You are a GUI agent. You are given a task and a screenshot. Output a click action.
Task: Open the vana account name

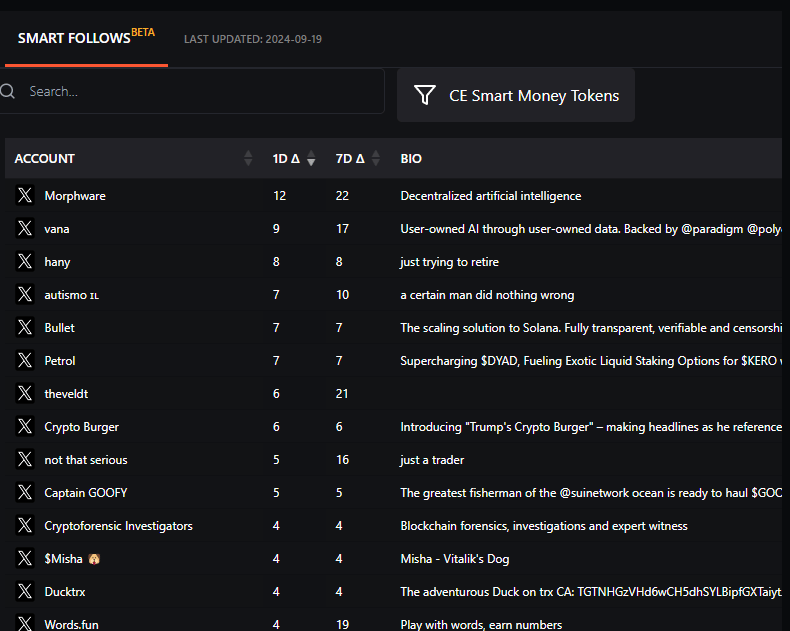click(57, 229)
